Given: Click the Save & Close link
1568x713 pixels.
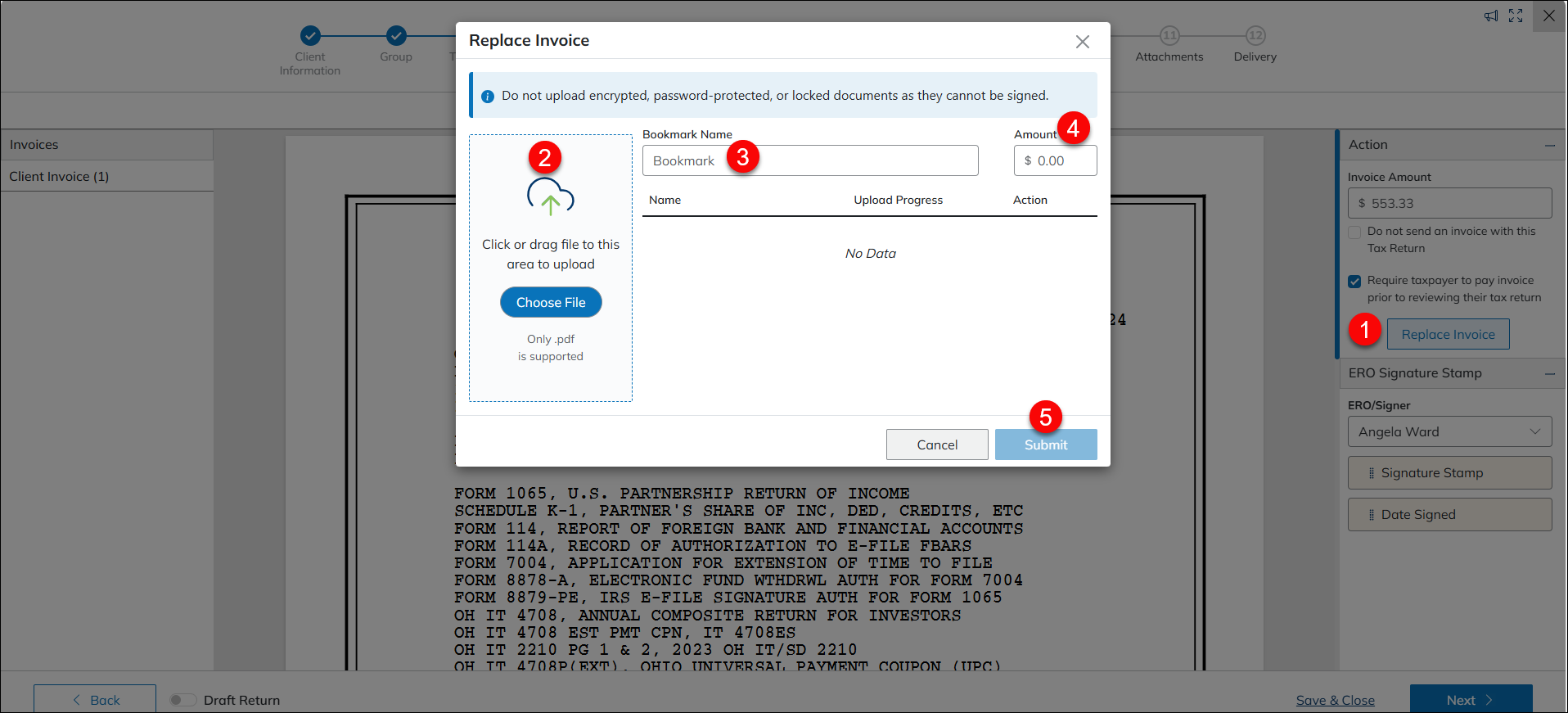Looking at the screenshot, I should [1335, 700].
